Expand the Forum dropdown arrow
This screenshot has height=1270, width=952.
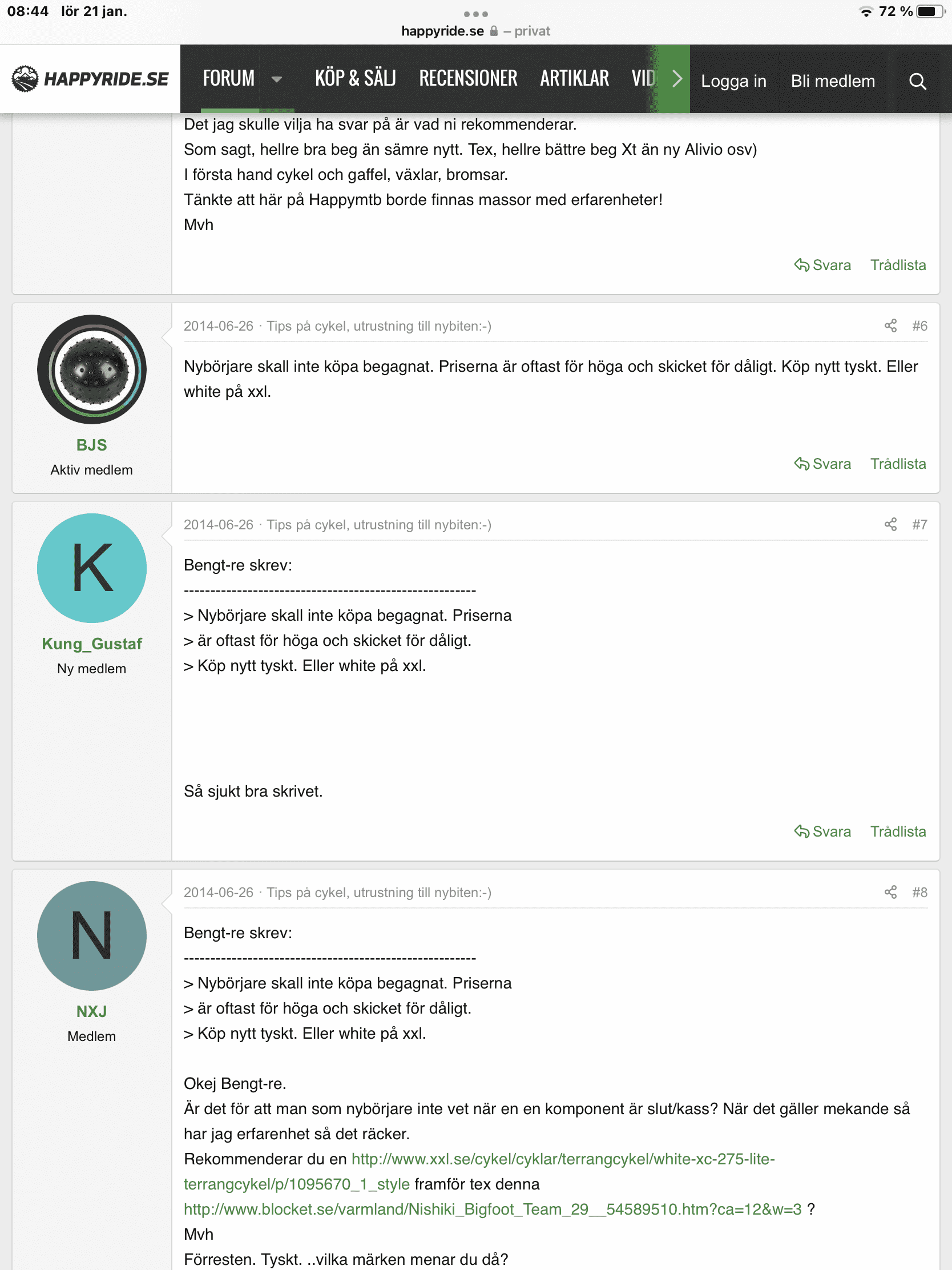(277, 79)
